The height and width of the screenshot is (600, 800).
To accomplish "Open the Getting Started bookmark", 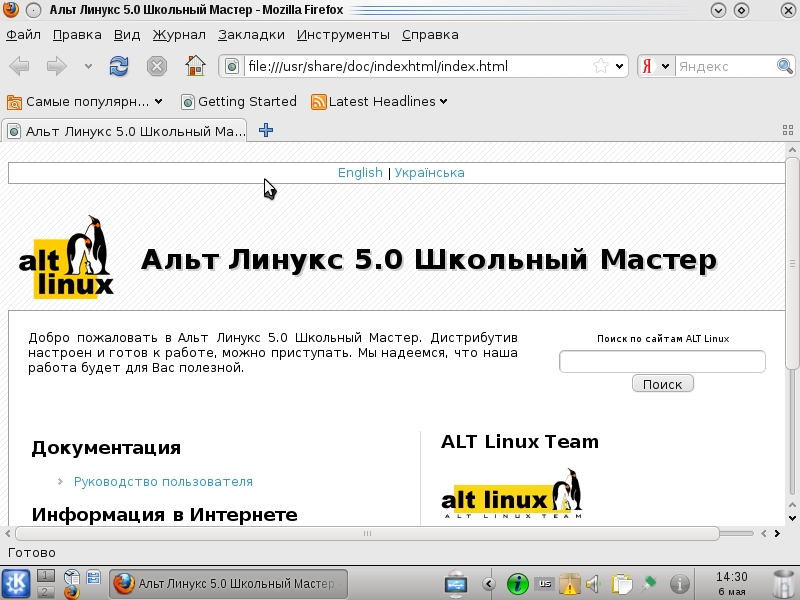I will click(239, 102).
